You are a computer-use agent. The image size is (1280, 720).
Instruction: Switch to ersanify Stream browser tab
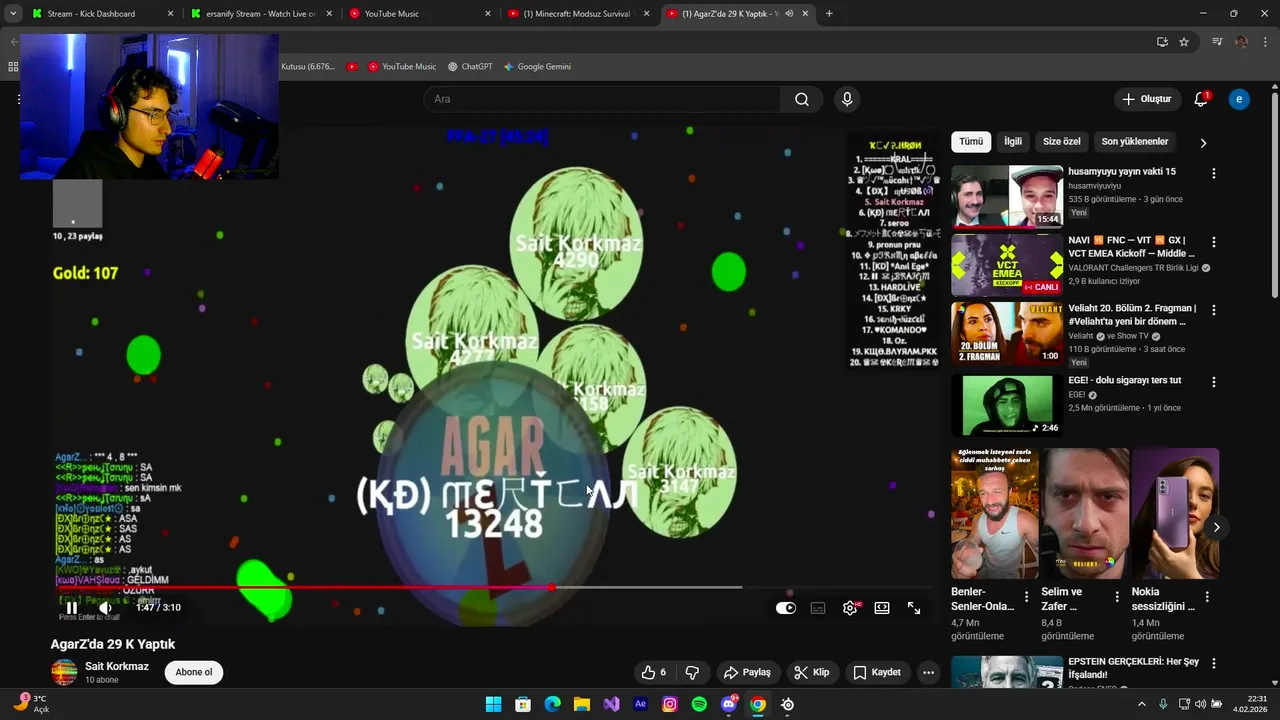(x=260, y=14)
